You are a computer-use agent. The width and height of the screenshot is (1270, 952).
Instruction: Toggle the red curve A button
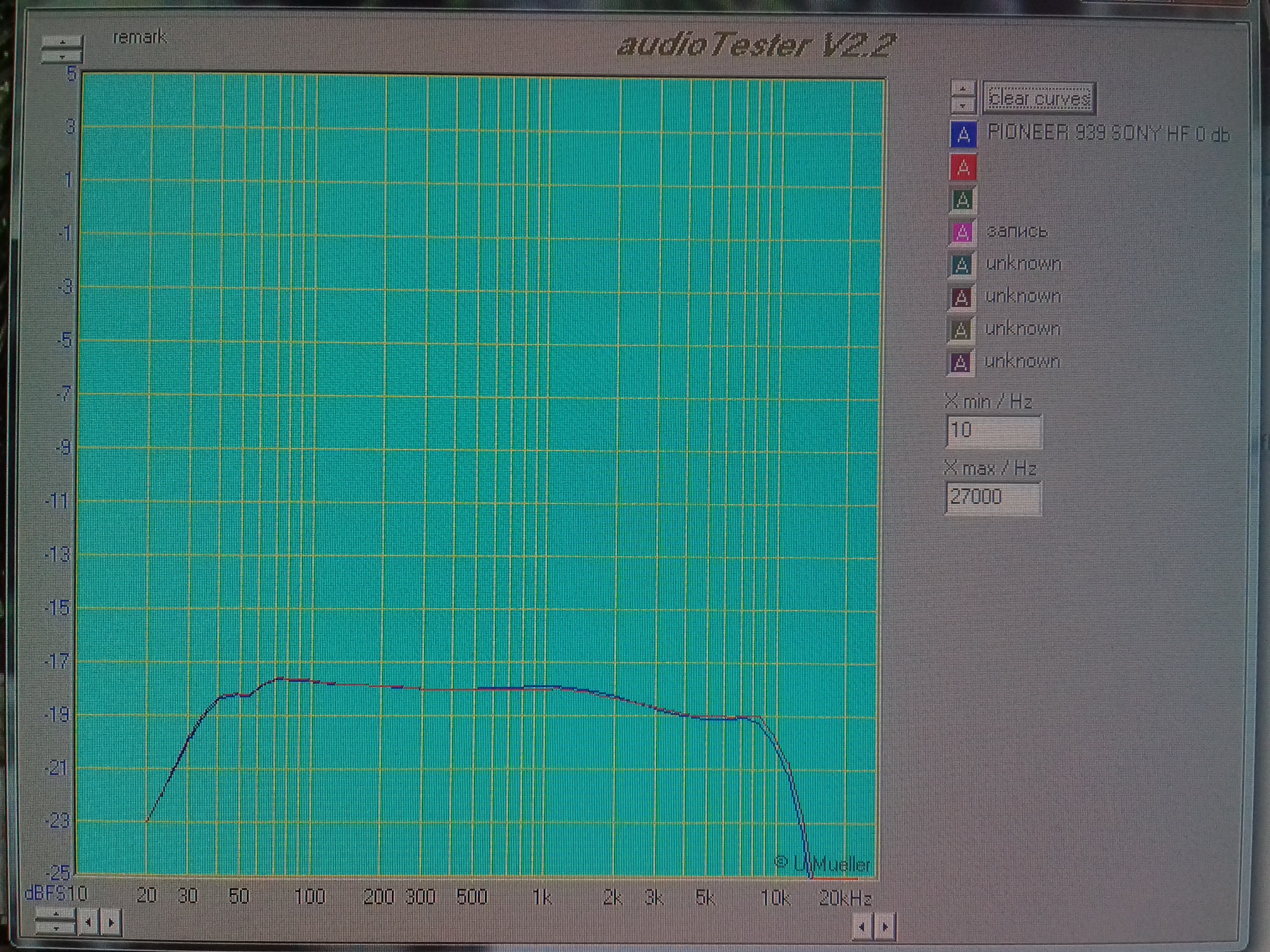[963, 167]
